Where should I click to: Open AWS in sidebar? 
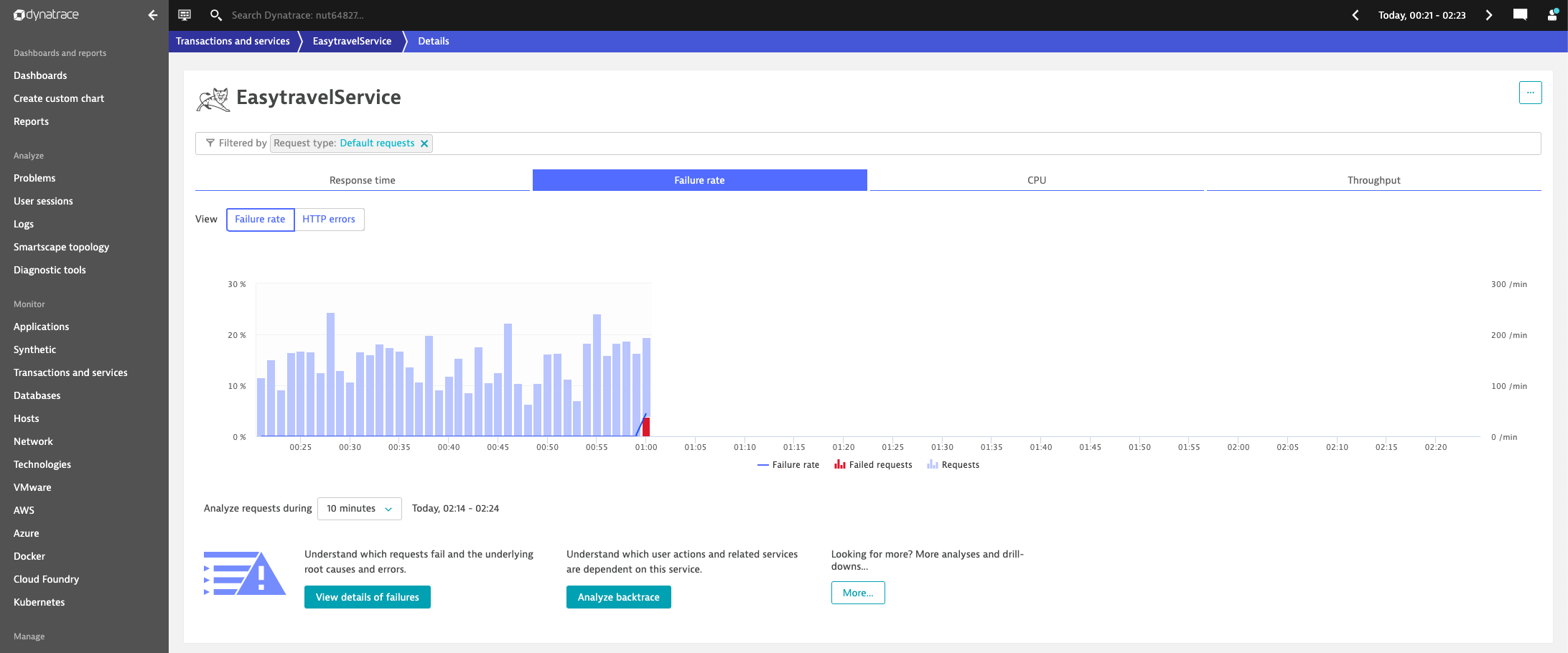tap(24, 510)
